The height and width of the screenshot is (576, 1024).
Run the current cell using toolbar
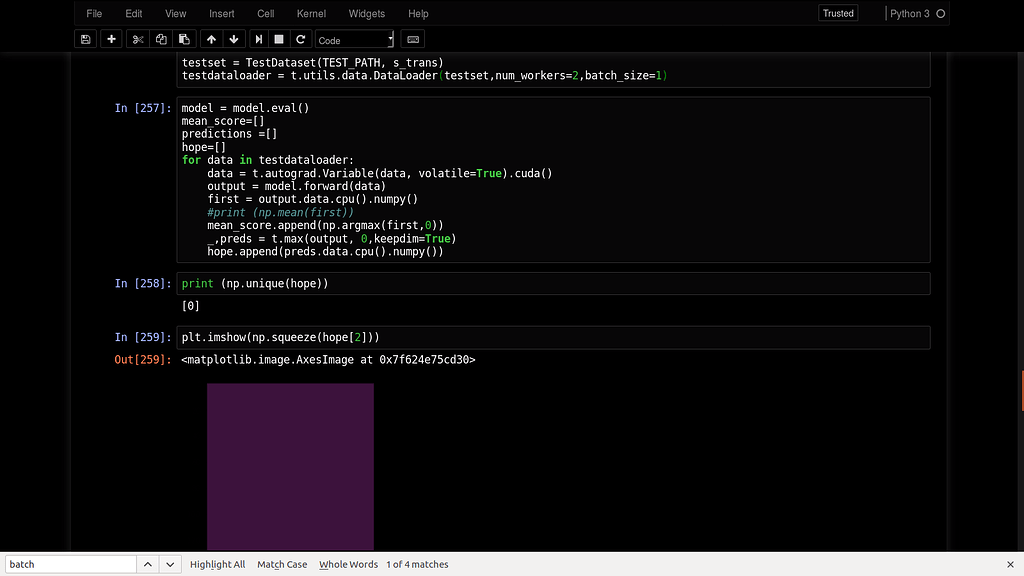259,39
